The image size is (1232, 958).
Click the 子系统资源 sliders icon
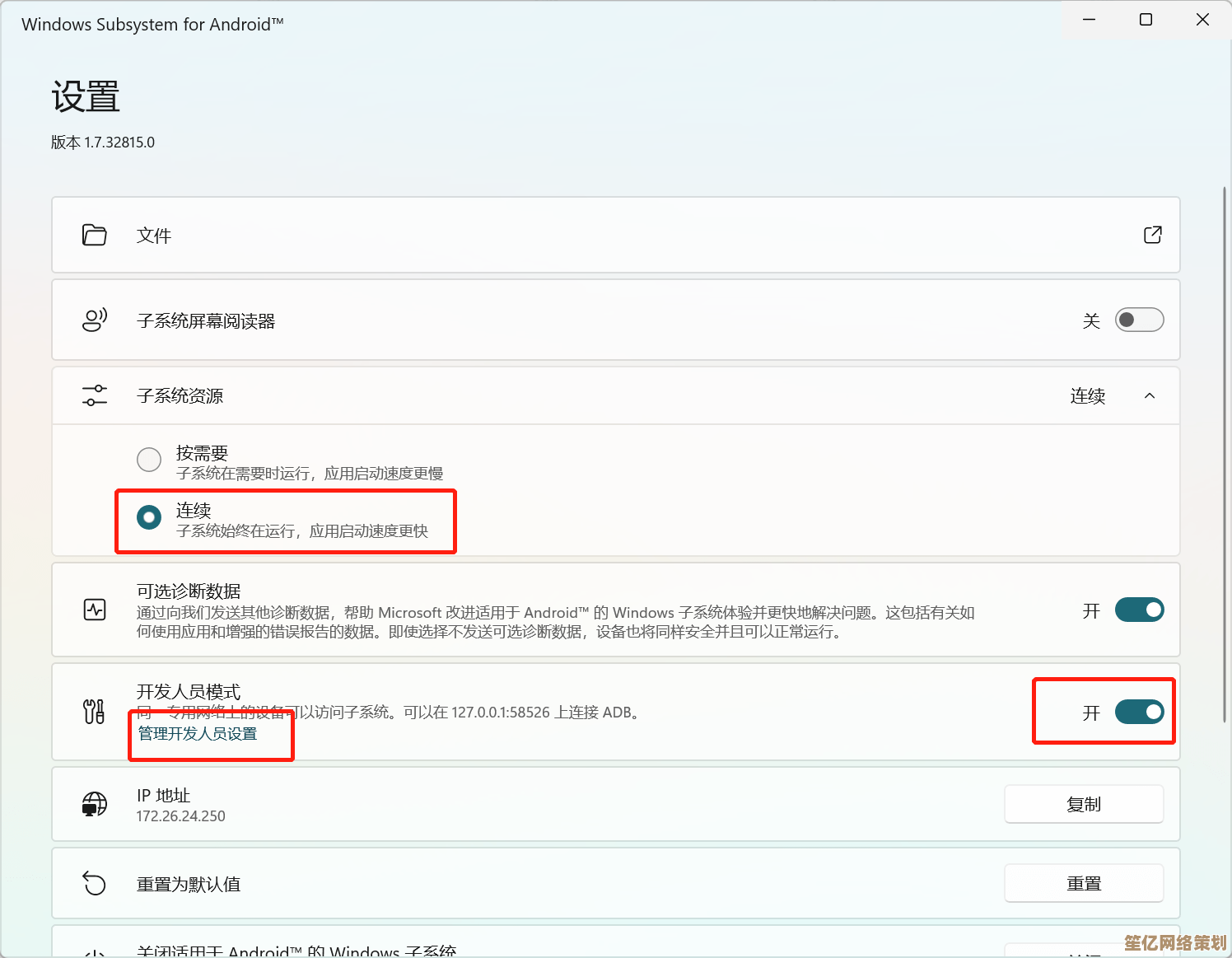point(95,395)
